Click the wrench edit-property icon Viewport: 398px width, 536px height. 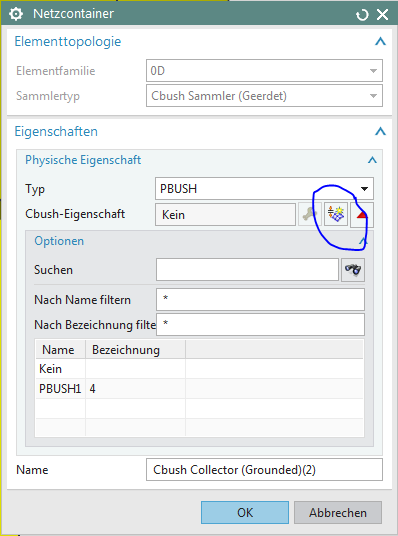[x=309, y=214]
